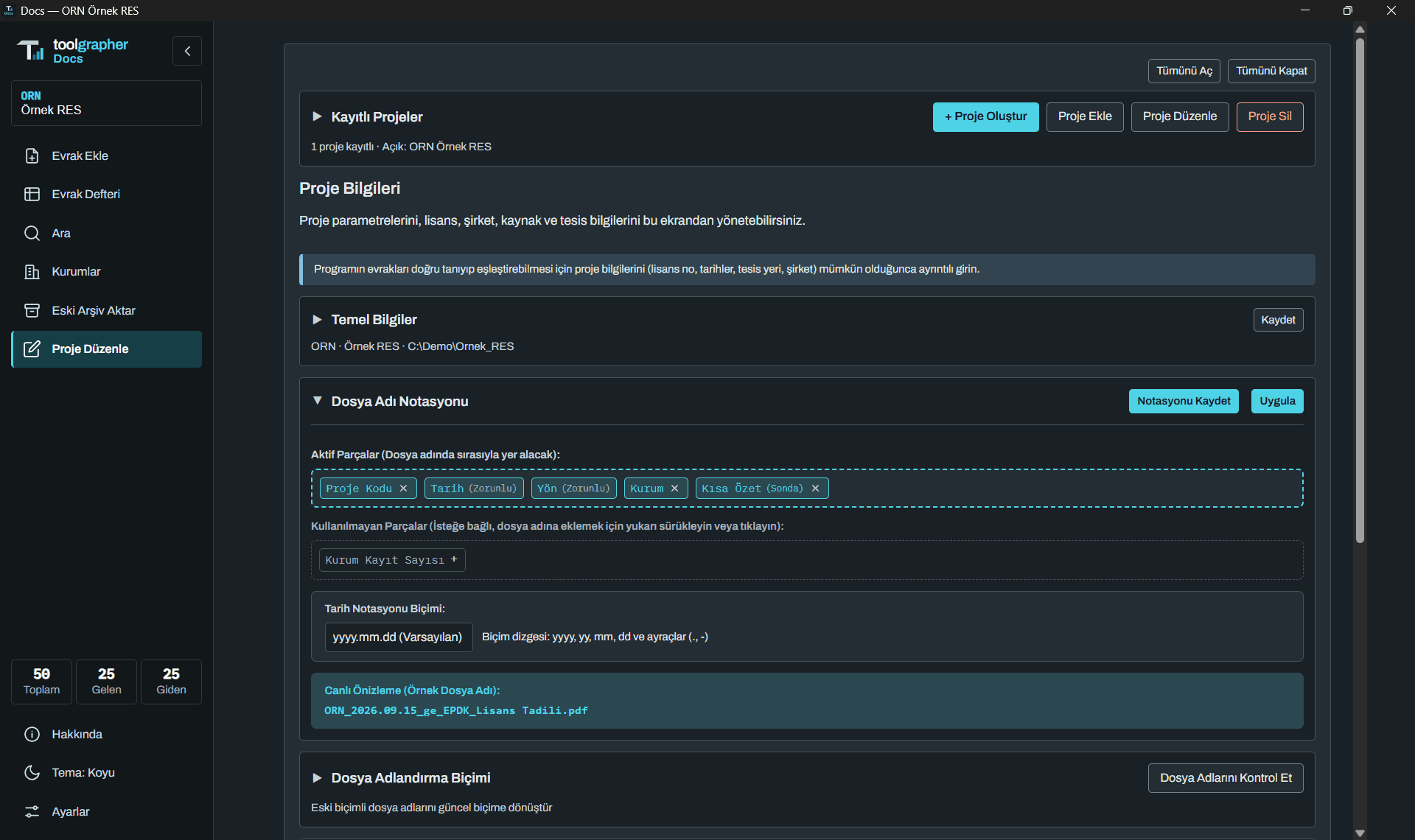Open the Evrak Defteri page
1415x840 pixels.
pyautogui.click(x=106, y=194)
